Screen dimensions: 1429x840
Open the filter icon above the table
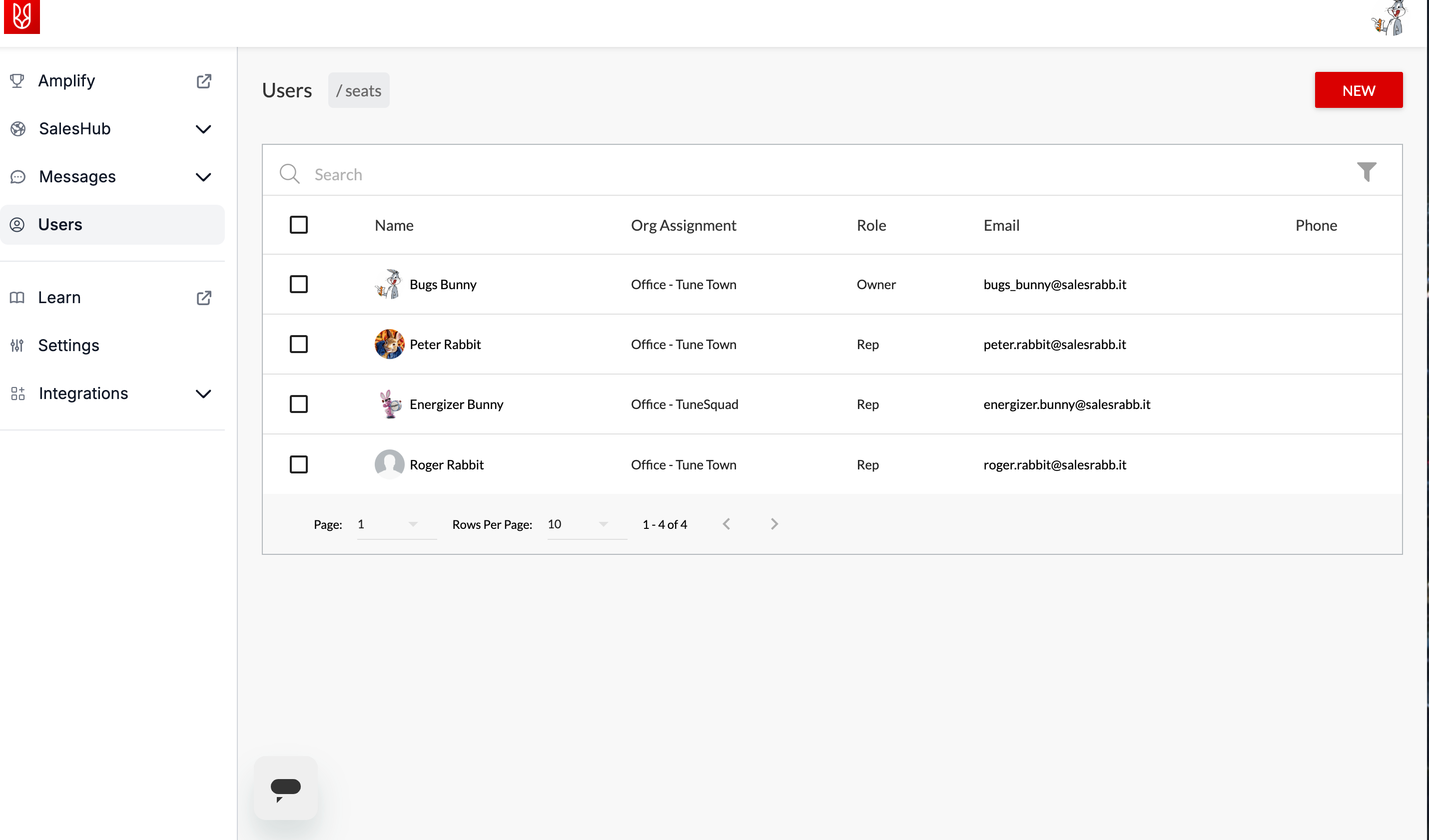(x=1367, y=172)
